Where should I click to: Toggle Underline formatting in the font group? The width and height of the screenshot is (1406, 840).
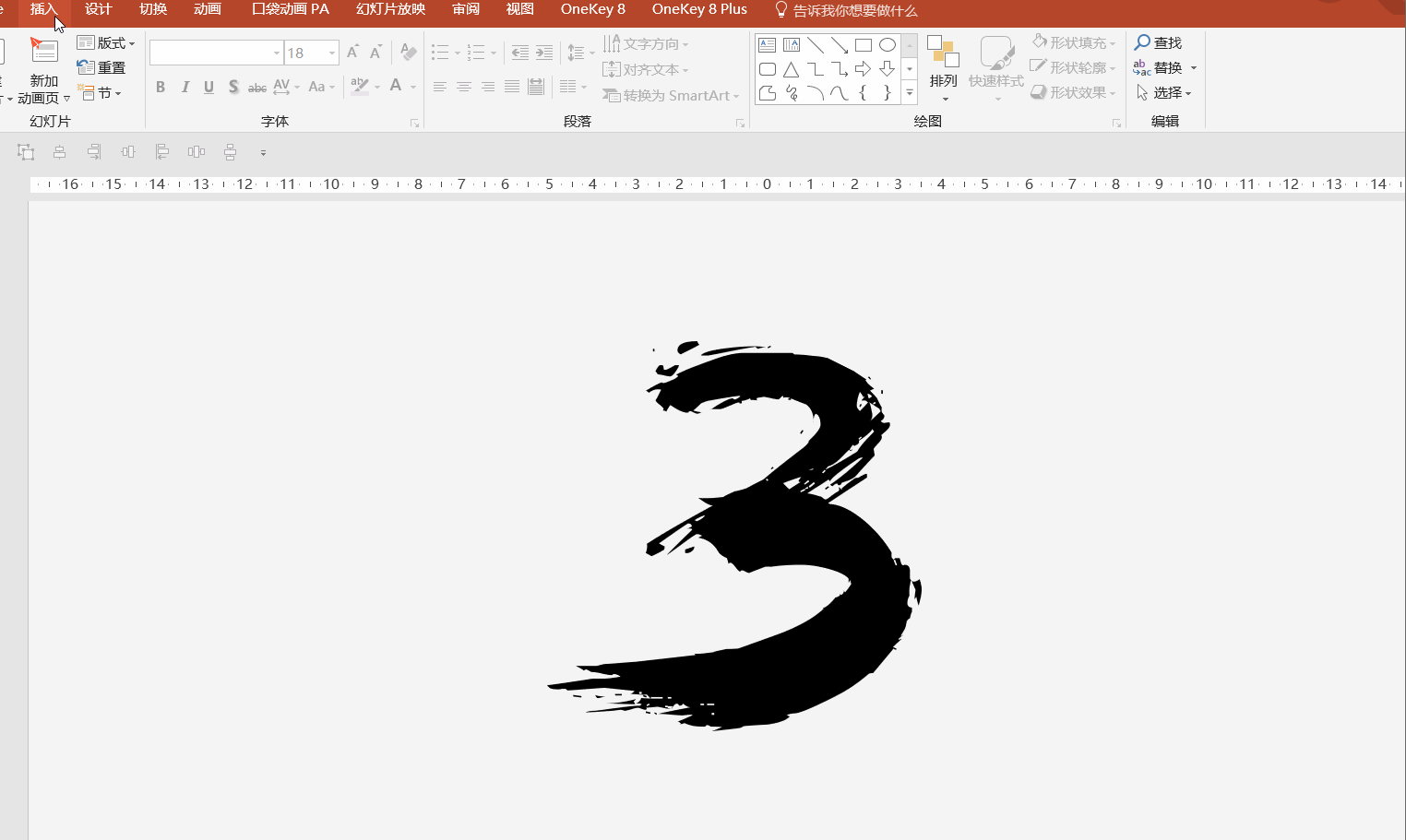click(x=209, y=87)
